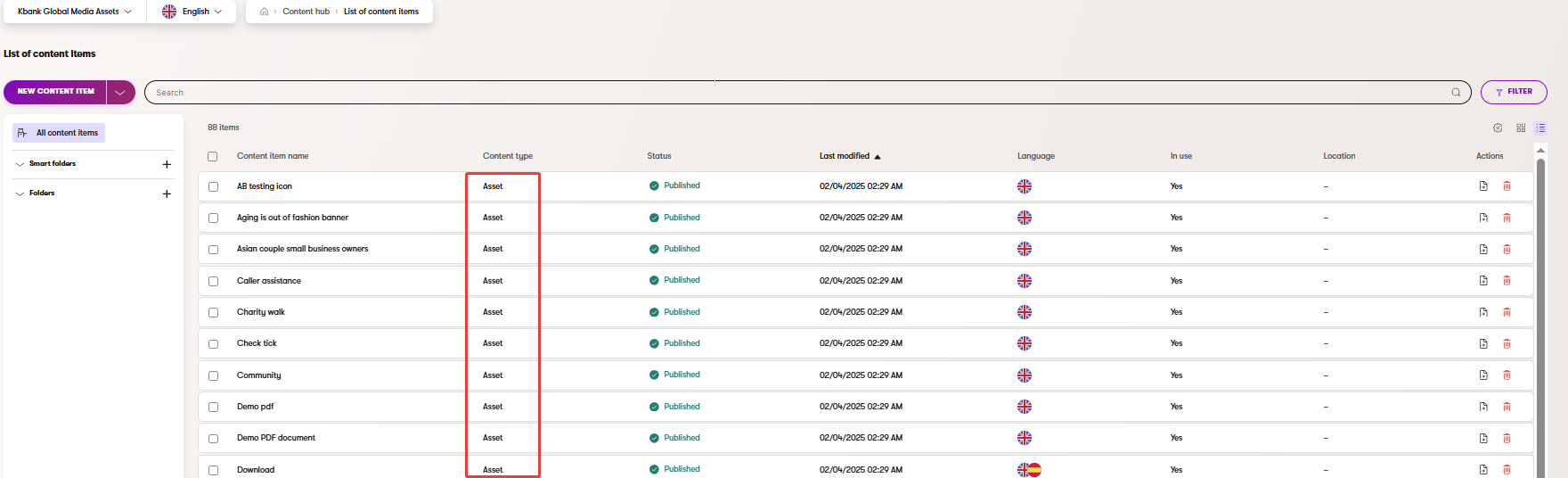
Task: Click the search magnifier icon
Action: click(1456, 92)
